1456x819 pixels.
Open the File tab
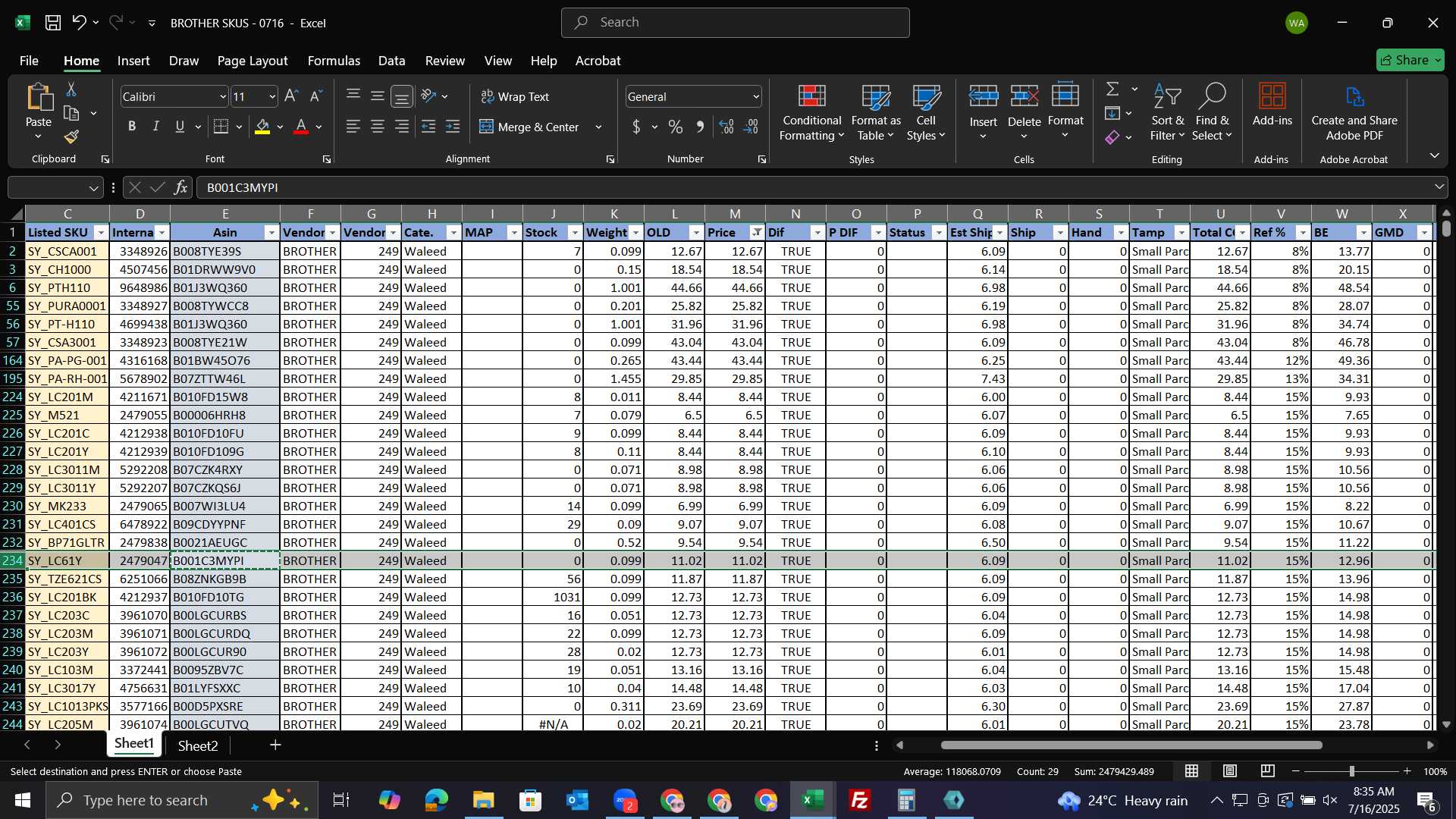pyautogui.click(x=29, y=61)
